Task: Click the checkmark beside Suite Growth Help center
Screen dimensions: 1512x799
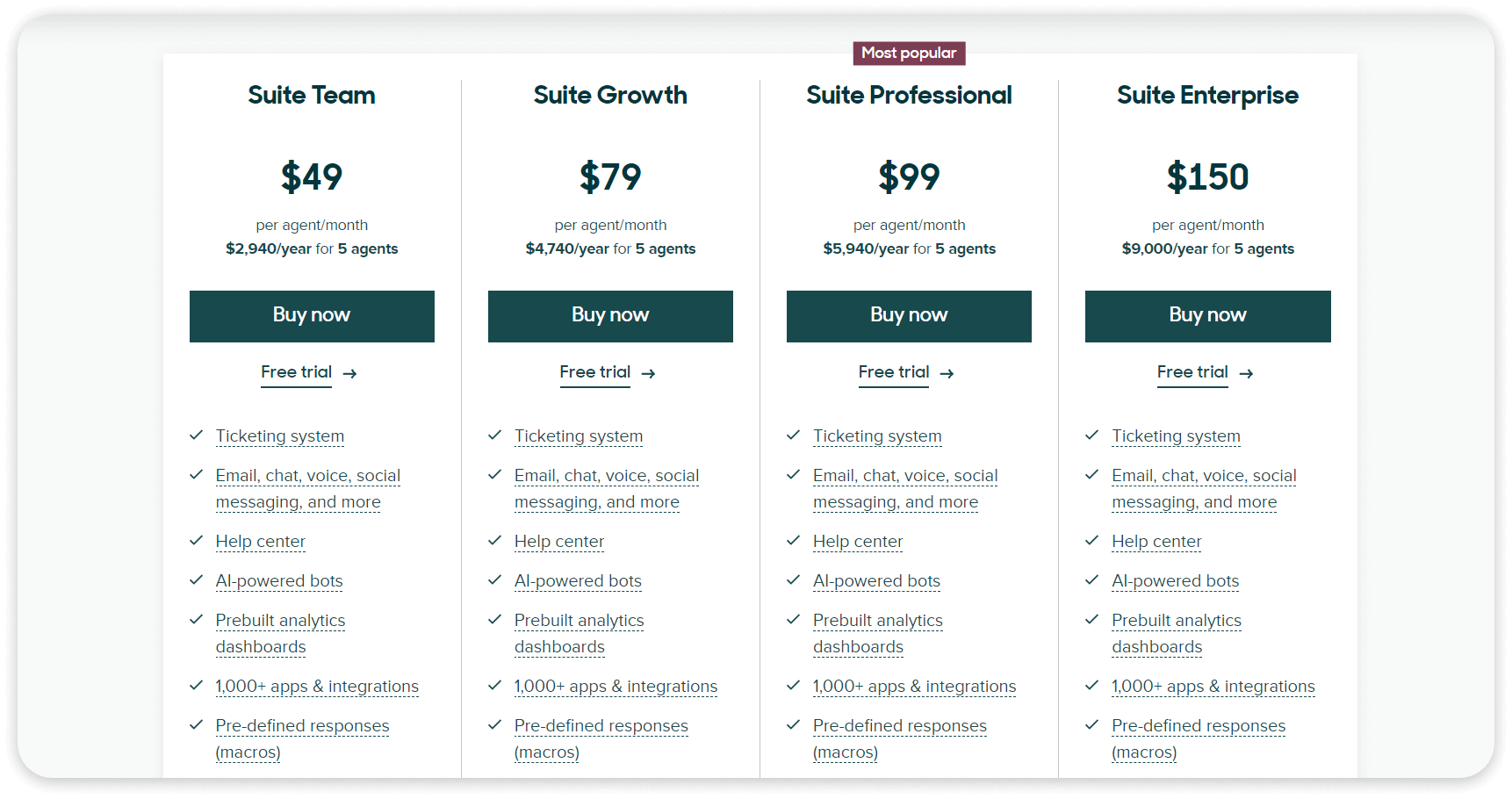Action: 495,541
